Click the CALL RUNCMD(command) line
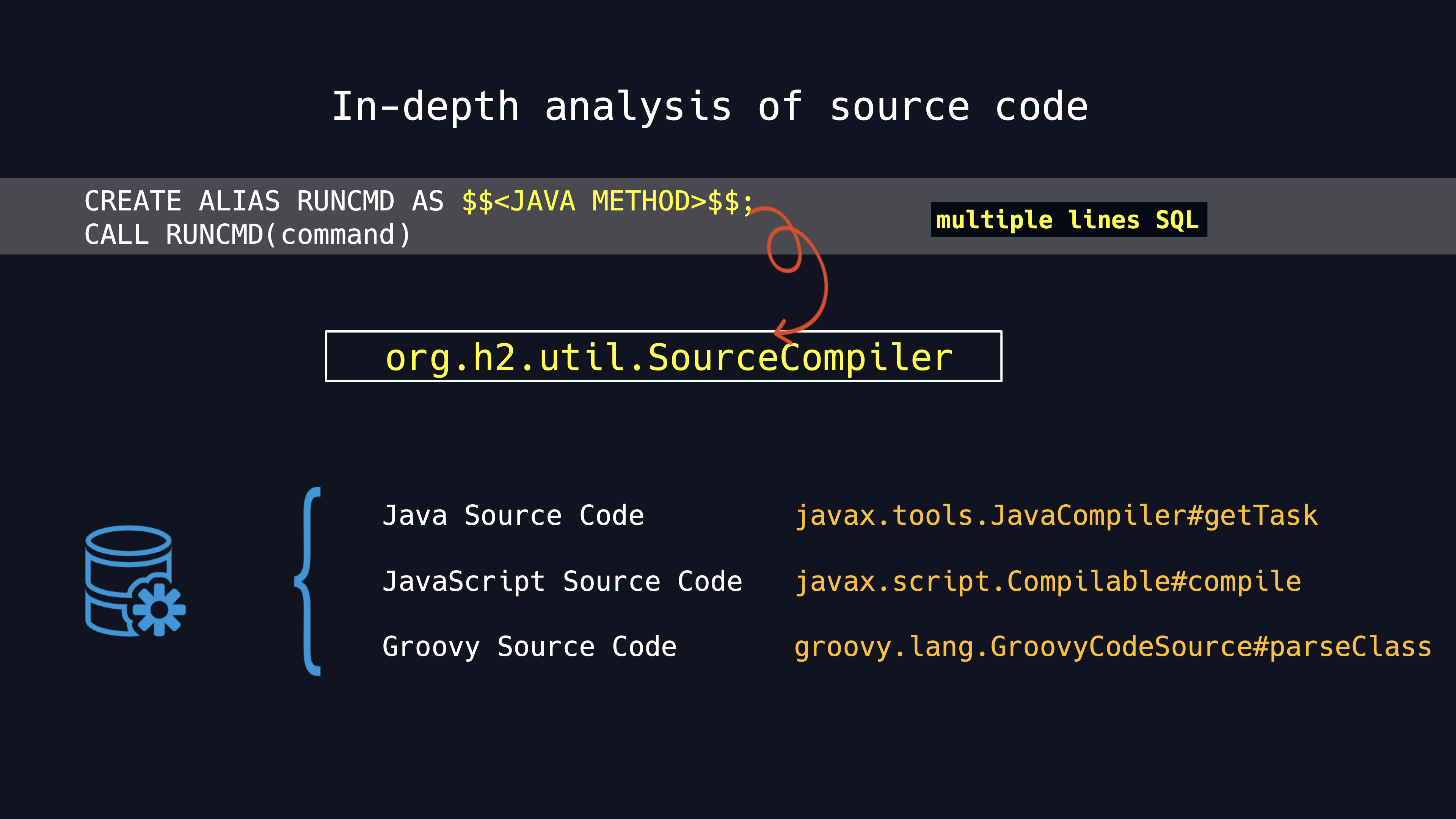 point(247,235)
